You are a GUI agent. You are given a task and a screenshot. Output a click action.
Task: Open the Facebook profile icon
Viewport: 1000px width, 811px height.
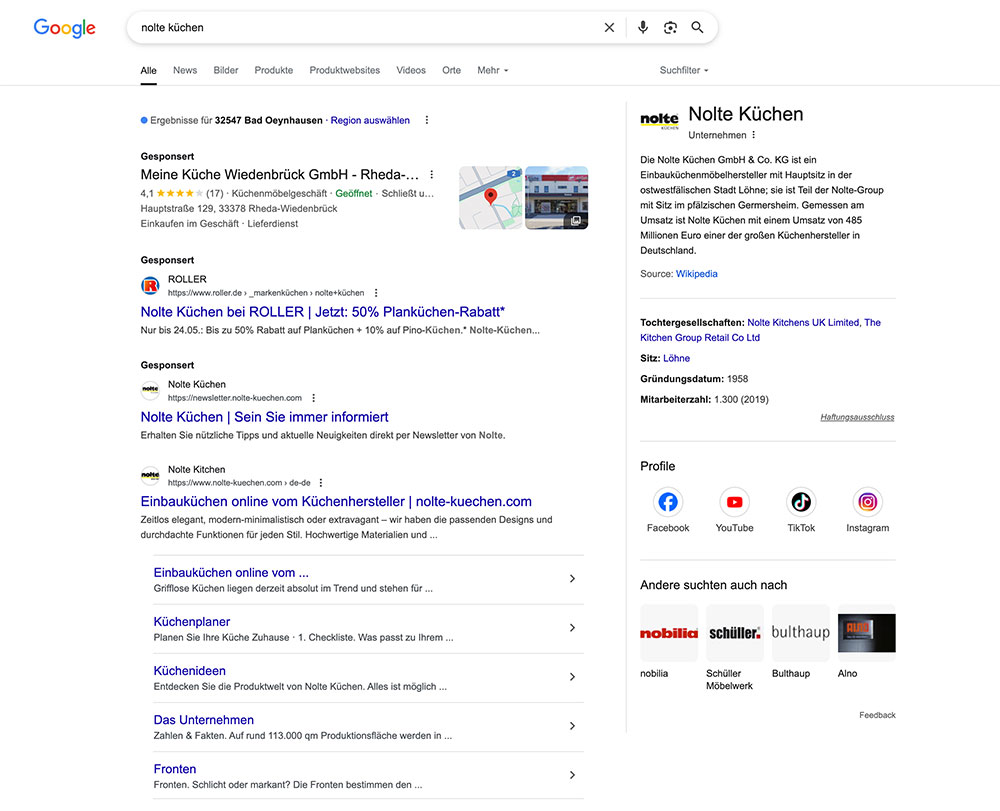668,502
